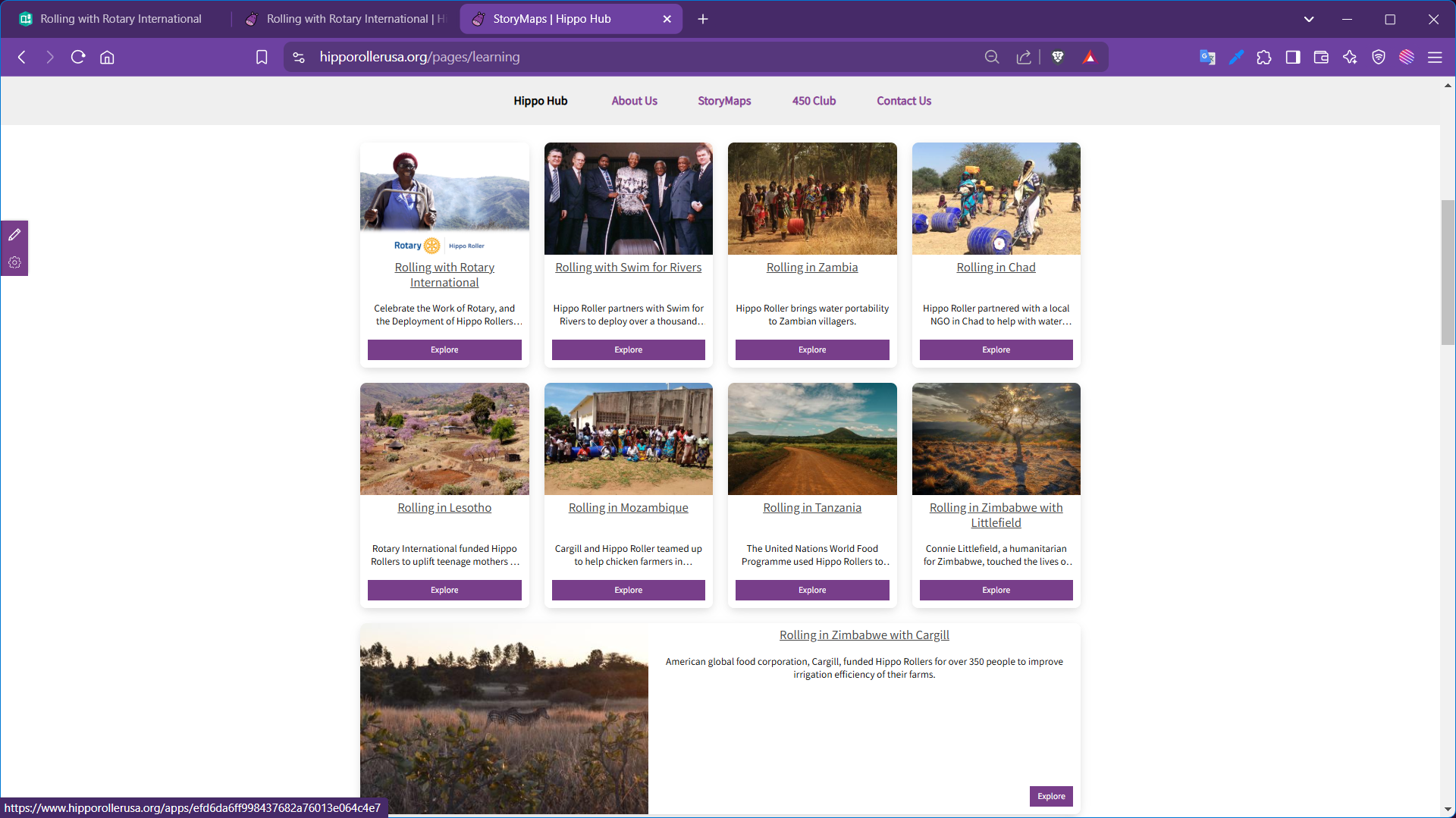Open the extensions puzzle menu
The height and width of the screenshot is (818, 1456).
(1264, 57)
